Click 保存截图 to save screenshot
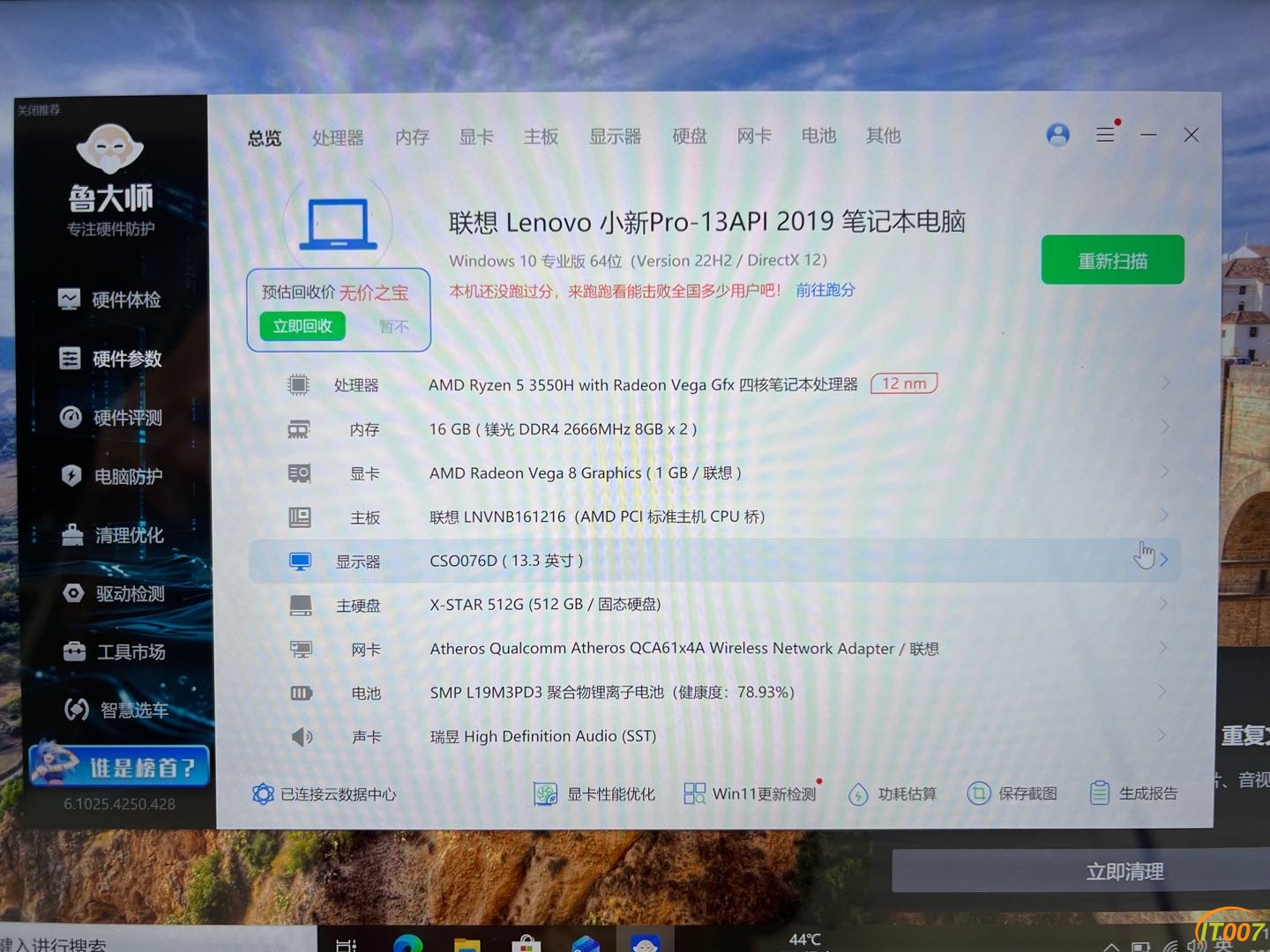The height and width of the screenshot is (952, 1270). click(x=1012, y=793)
